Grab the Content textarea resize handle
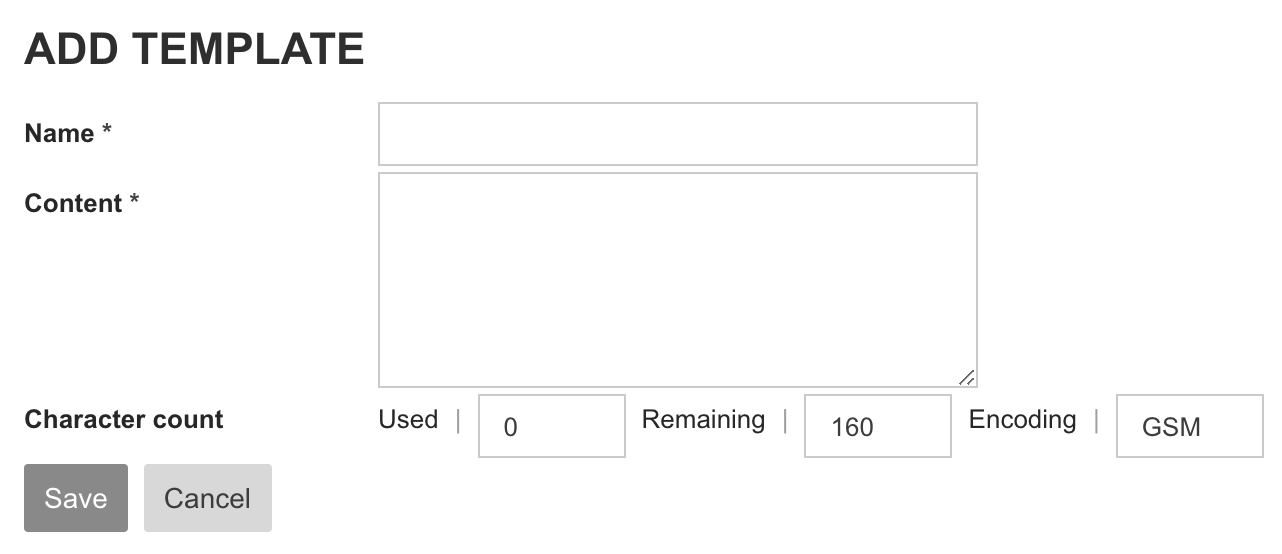The image size is (1282, 554). coord(967,377)
